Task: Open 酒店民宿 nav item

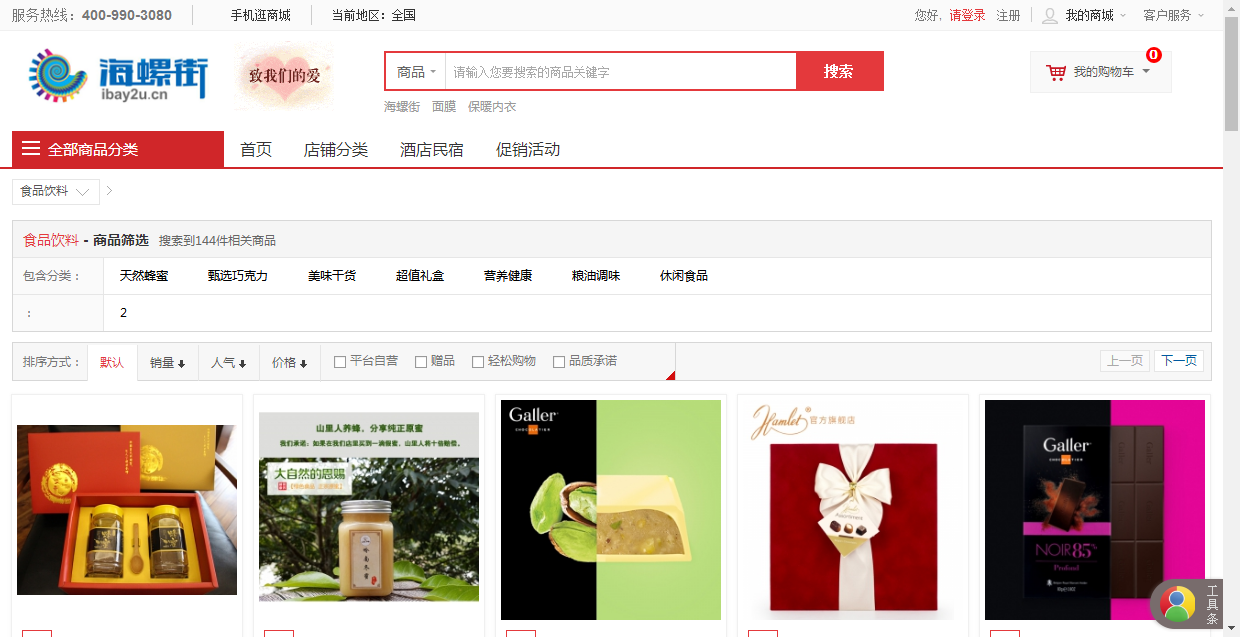Action: (432, 149)
